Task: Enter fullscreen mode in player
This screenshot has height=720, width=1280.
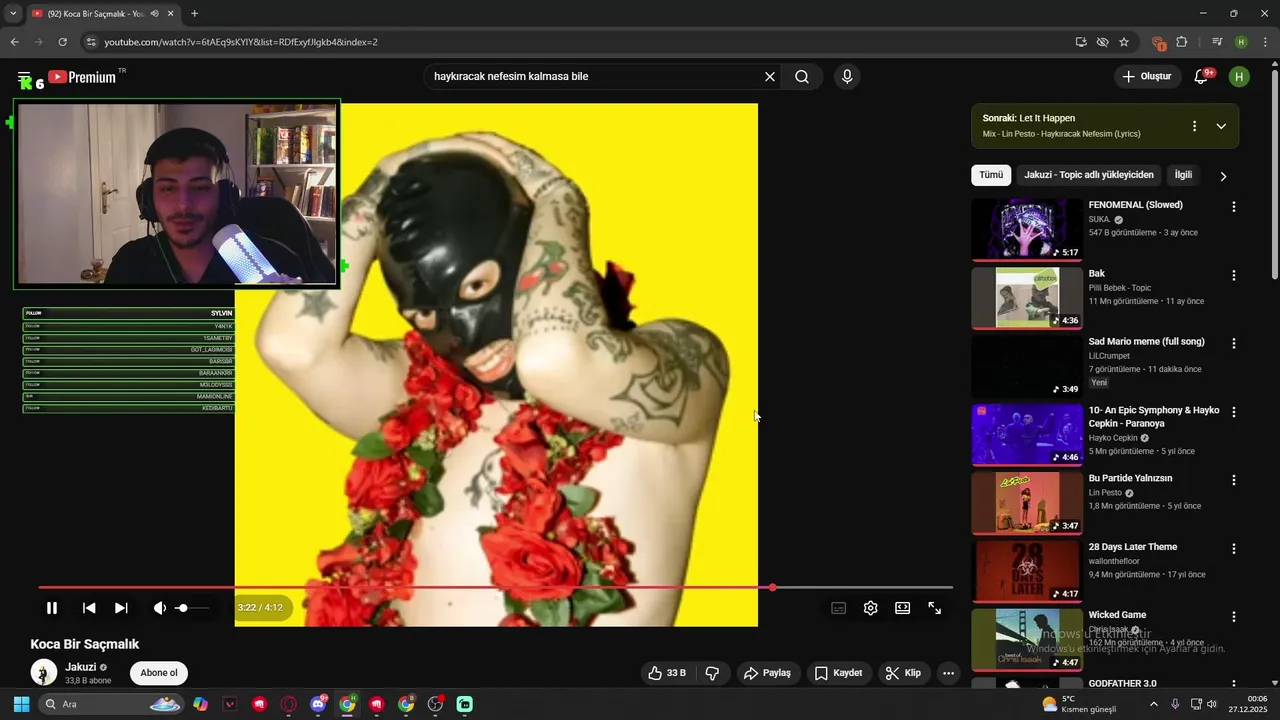Action: (x=935, y=608)
